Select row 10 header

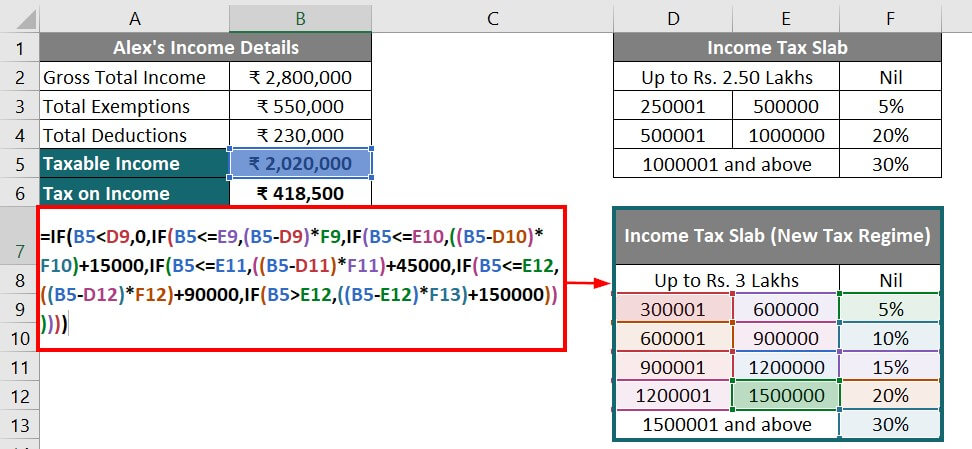click(20, 338)
